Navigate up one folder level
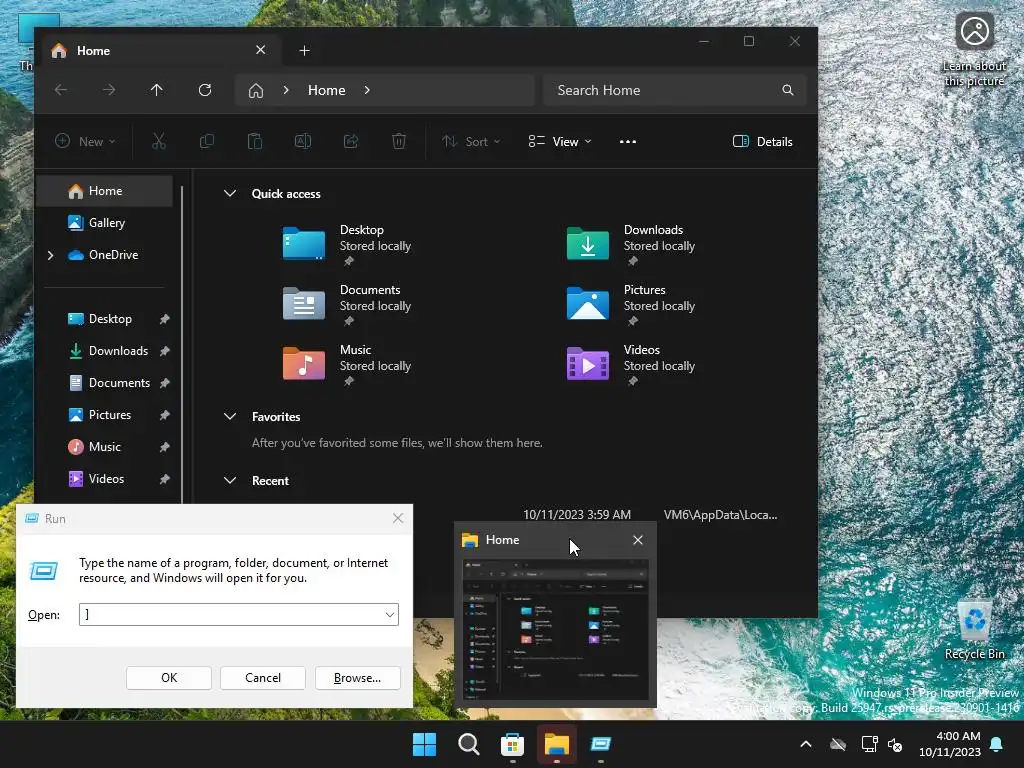 pos(157,90)
